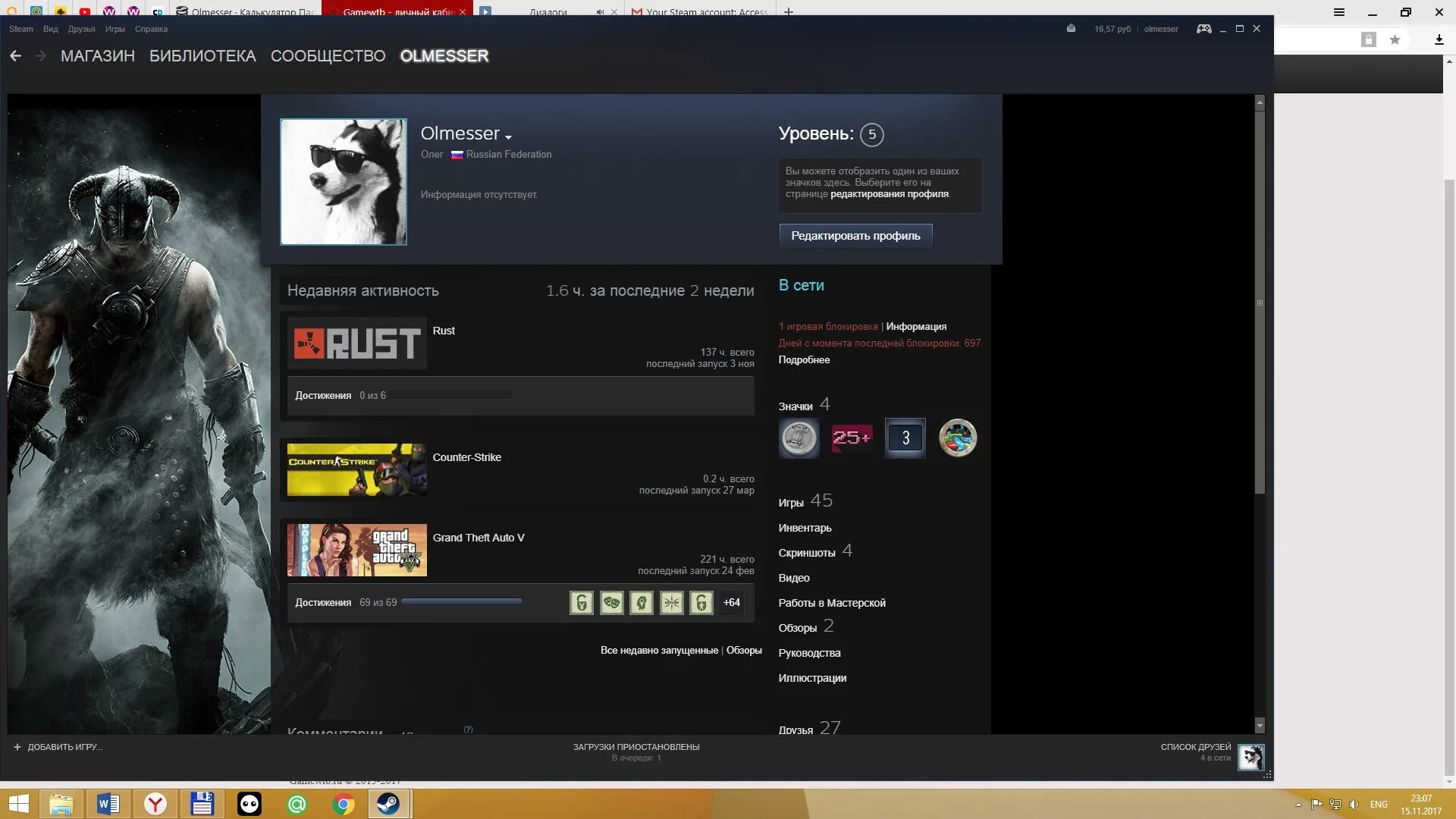Click the level 3 badge icon
Viewport: 1456px width, 819px height.
click(905, 437)
